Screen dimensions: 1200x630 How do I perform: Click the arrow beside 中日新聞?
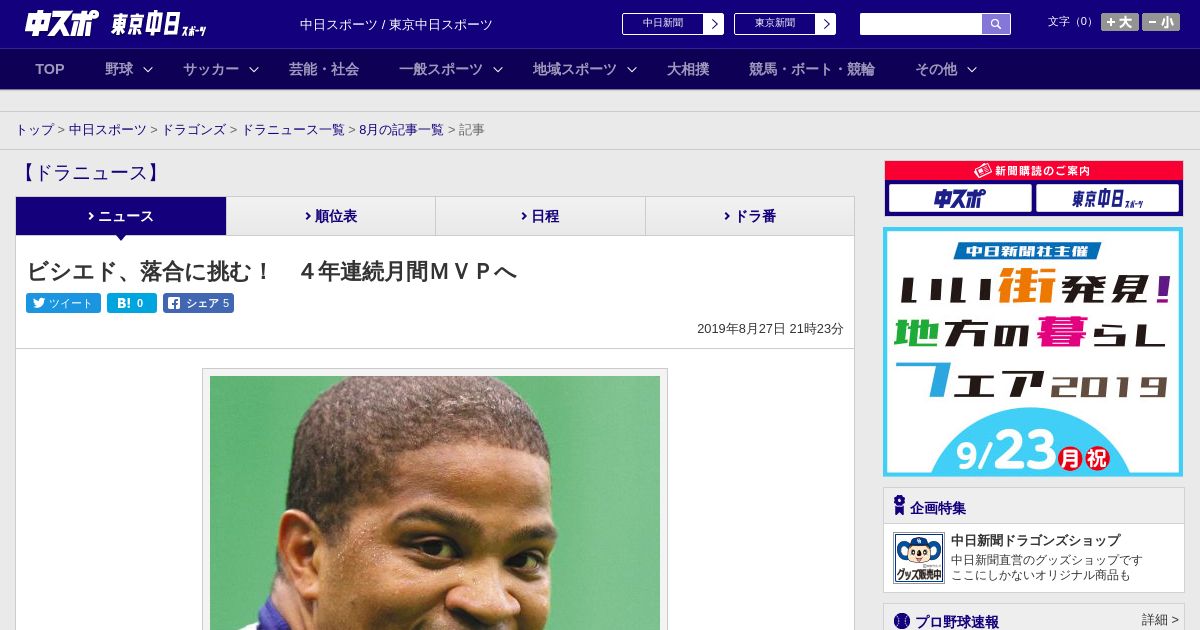tap(714, 24)
